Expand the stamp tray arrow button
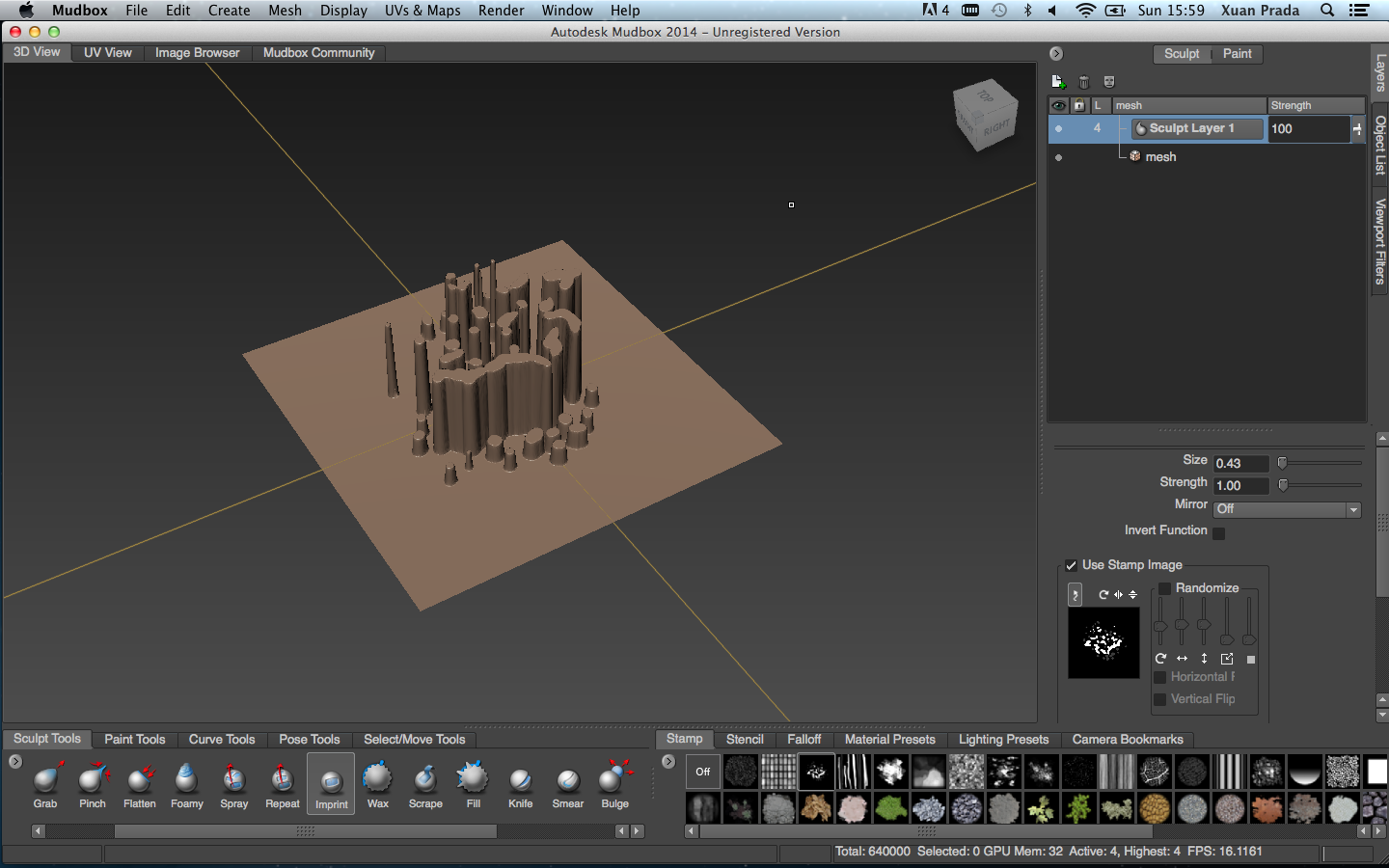 point(668,762)
